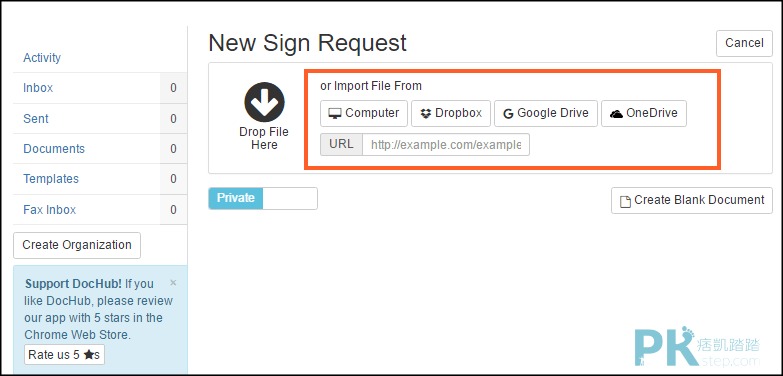Open Fax Inbox
The width and height of the screenshot is (783, 376).
click(49, 210)
